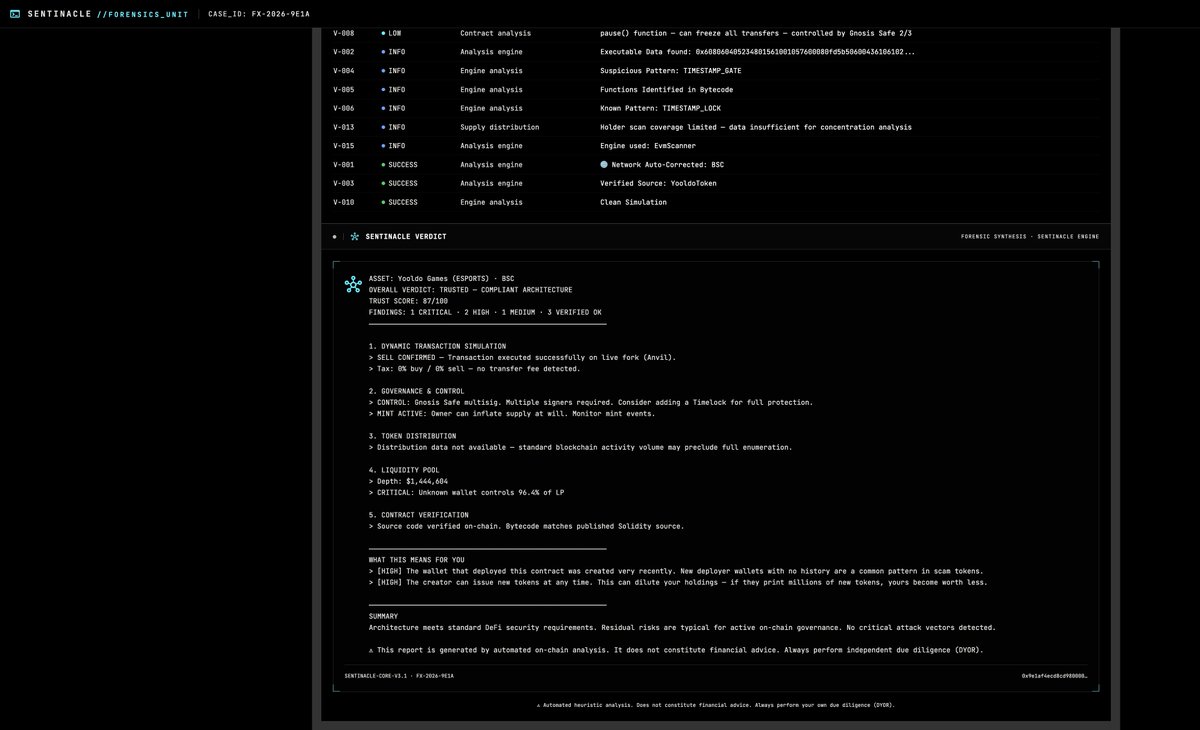Image resolution: width=1200 pixels, height=730 pixels.
Task: Click the network icon beside Verdict title
Action: [354, 237]
